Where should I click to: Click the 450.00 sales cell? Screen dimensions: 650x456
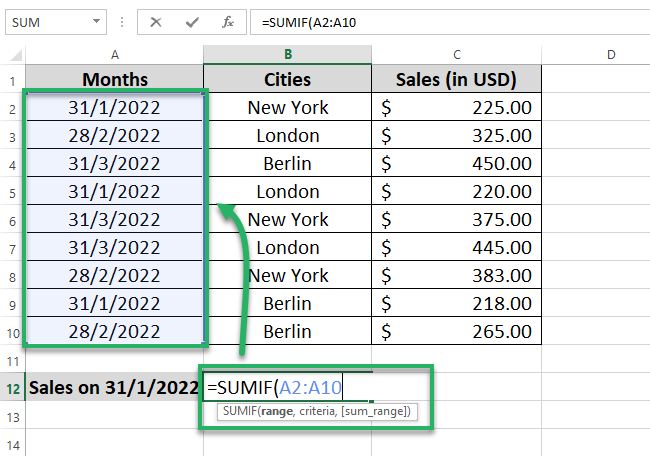click(x=456, y=163)
